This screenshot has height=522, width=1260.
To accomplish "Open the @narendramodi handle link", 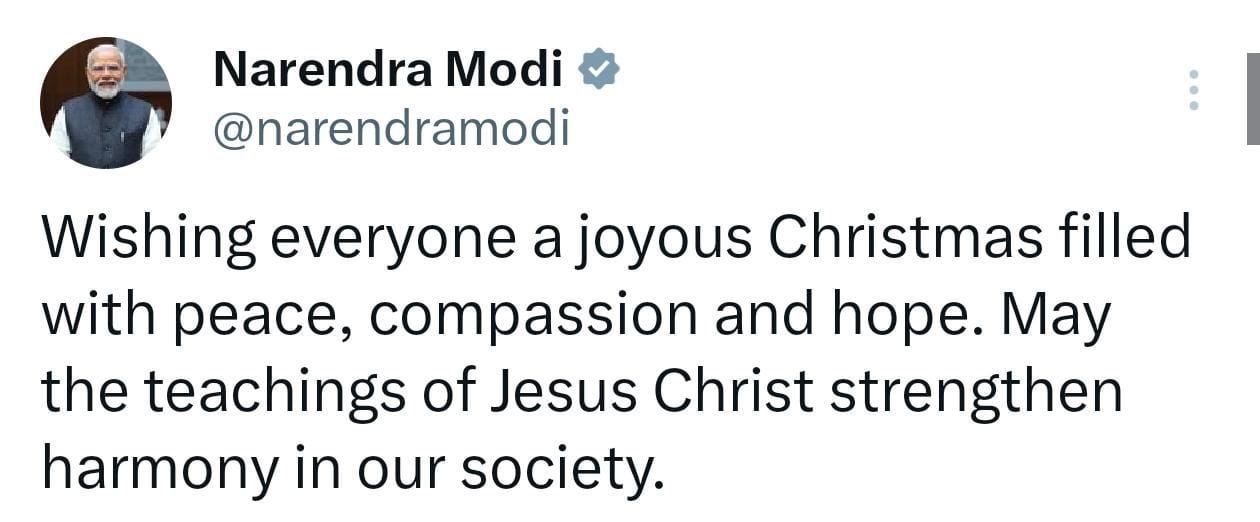I will [391, 128].
